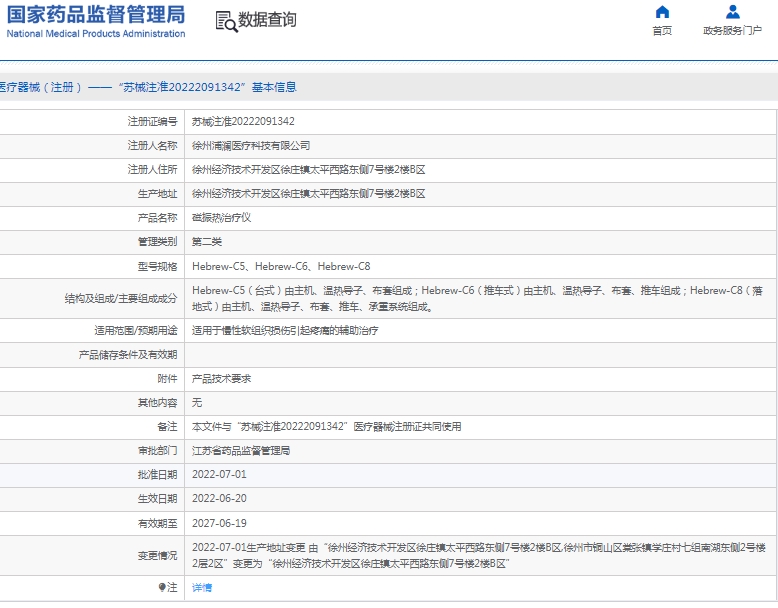778x608 pixels.
Task: Click the 型号规格 row label
Action: tap(157, 266)
